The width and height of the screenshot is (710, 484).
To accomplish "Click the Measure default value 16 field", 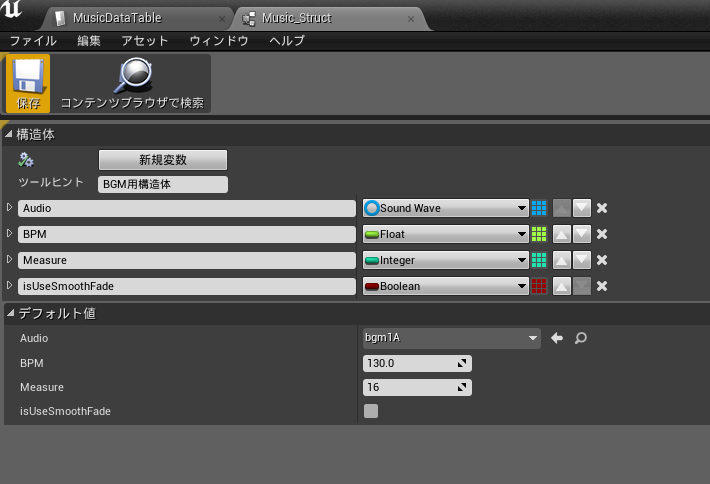I will (417, 387).
